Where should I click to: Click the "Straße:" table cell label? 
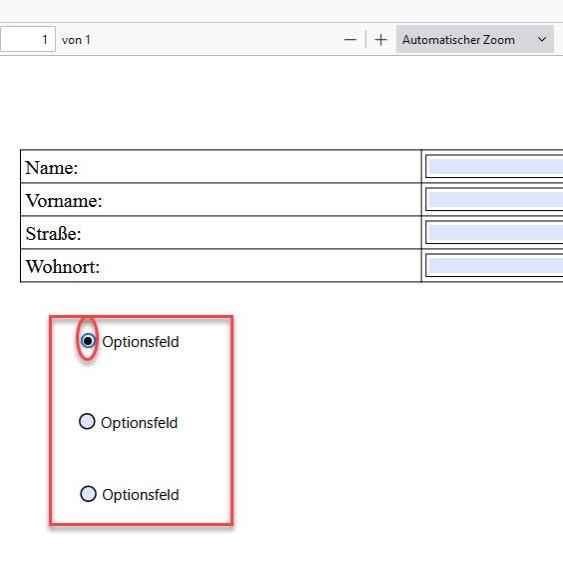[53, 234]
